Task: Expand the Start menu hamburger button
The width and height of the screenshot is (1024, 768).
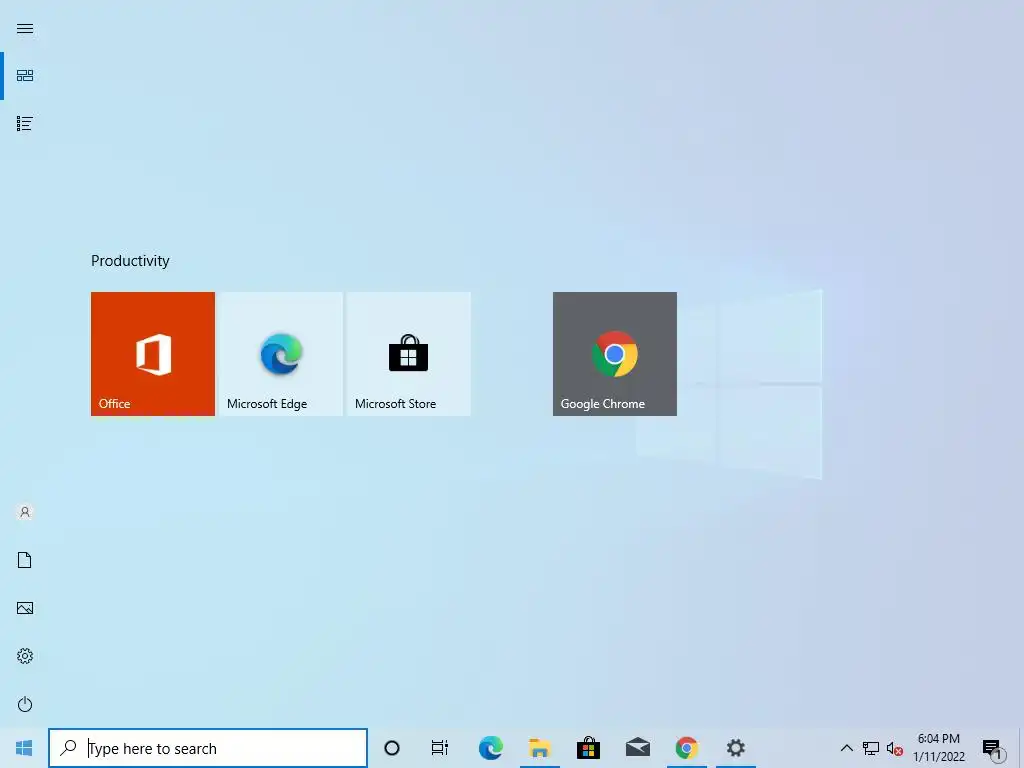Action: [x=25, y=28]
